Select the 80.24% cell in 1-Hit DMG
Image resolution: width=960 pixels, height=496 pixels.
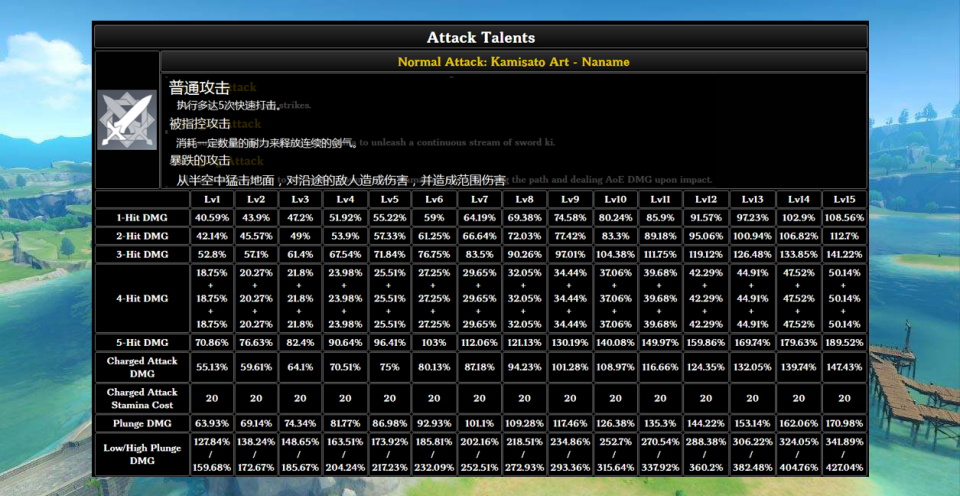[615, 217]
